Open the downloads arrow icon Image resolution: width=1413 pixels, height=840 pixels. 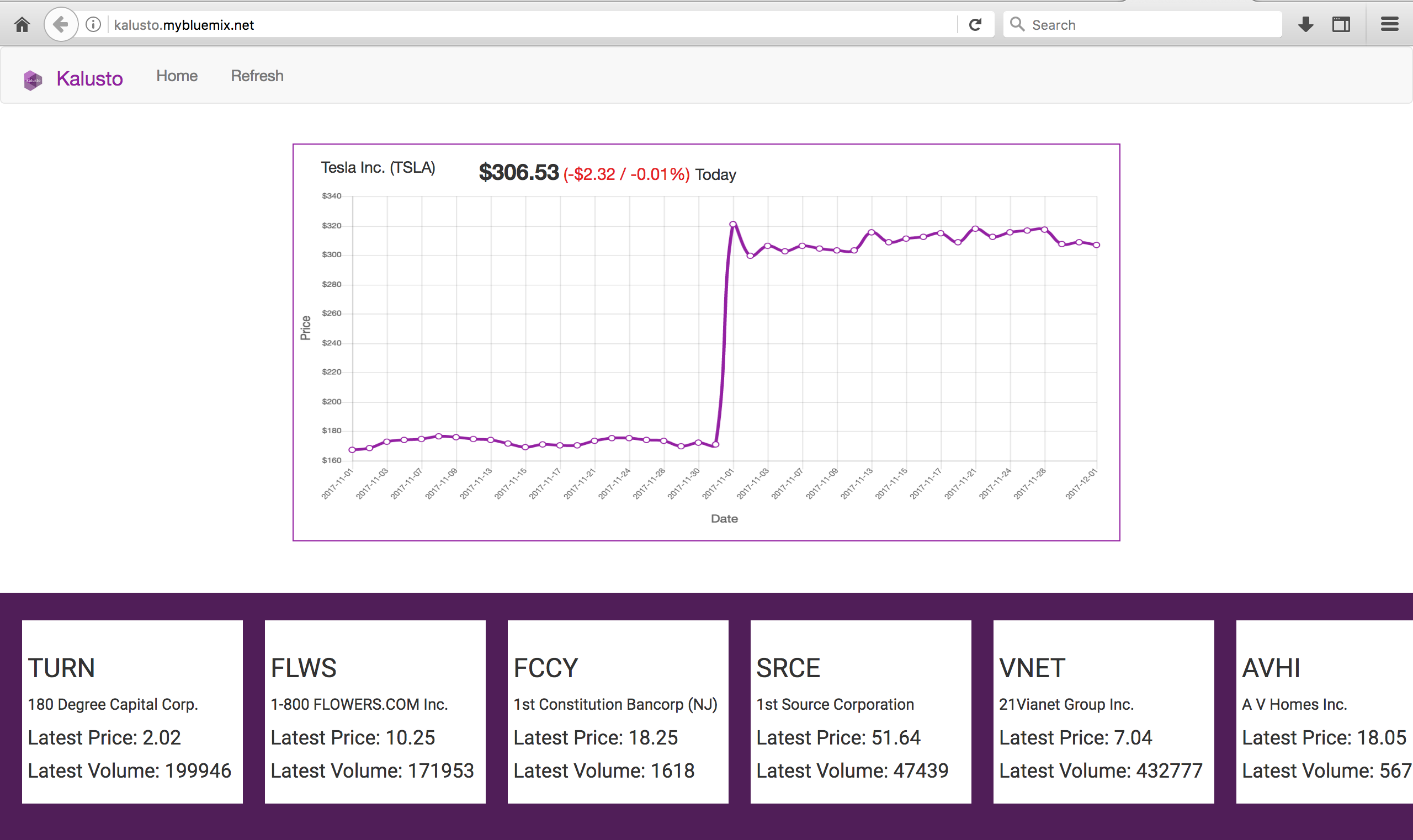pyautogui.click(x=1305, y=24)
